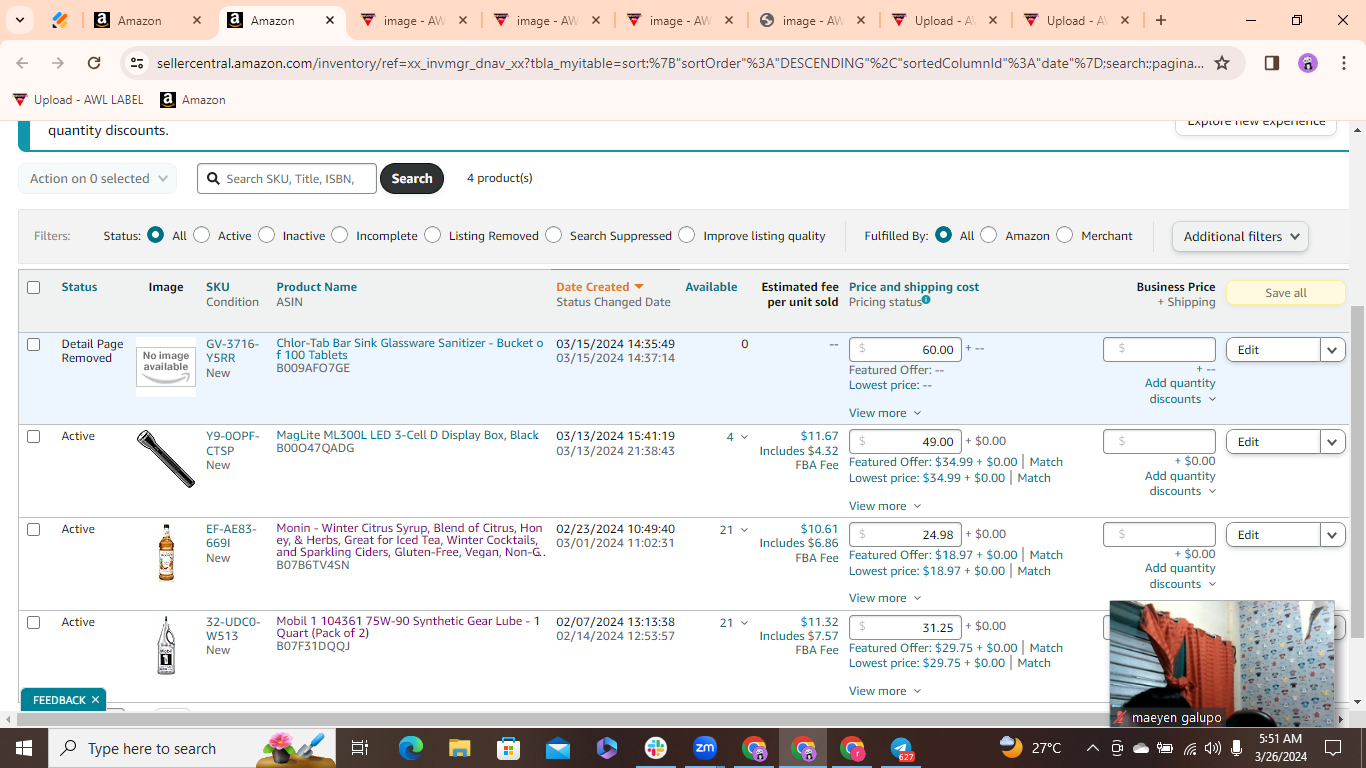Image resolution: width=1366 pixels, height=768 pixels.
Task: Bookmark this page with the star icon
Action: pyautogui.click(x=1222, y=63)
